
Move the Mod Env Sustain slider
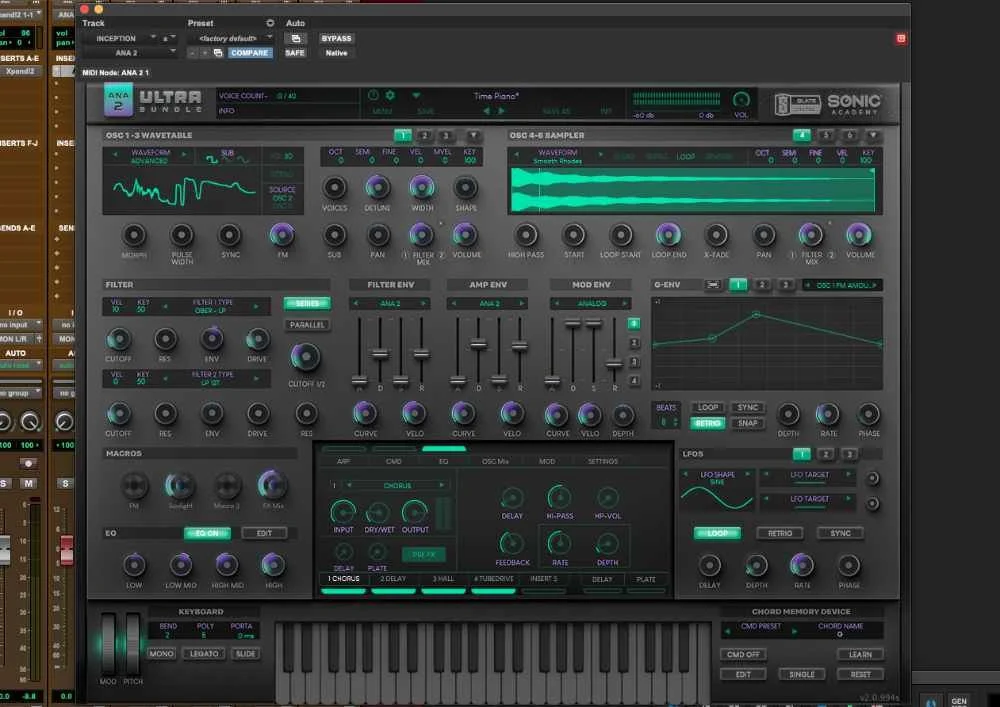click(x=594, y=323)
